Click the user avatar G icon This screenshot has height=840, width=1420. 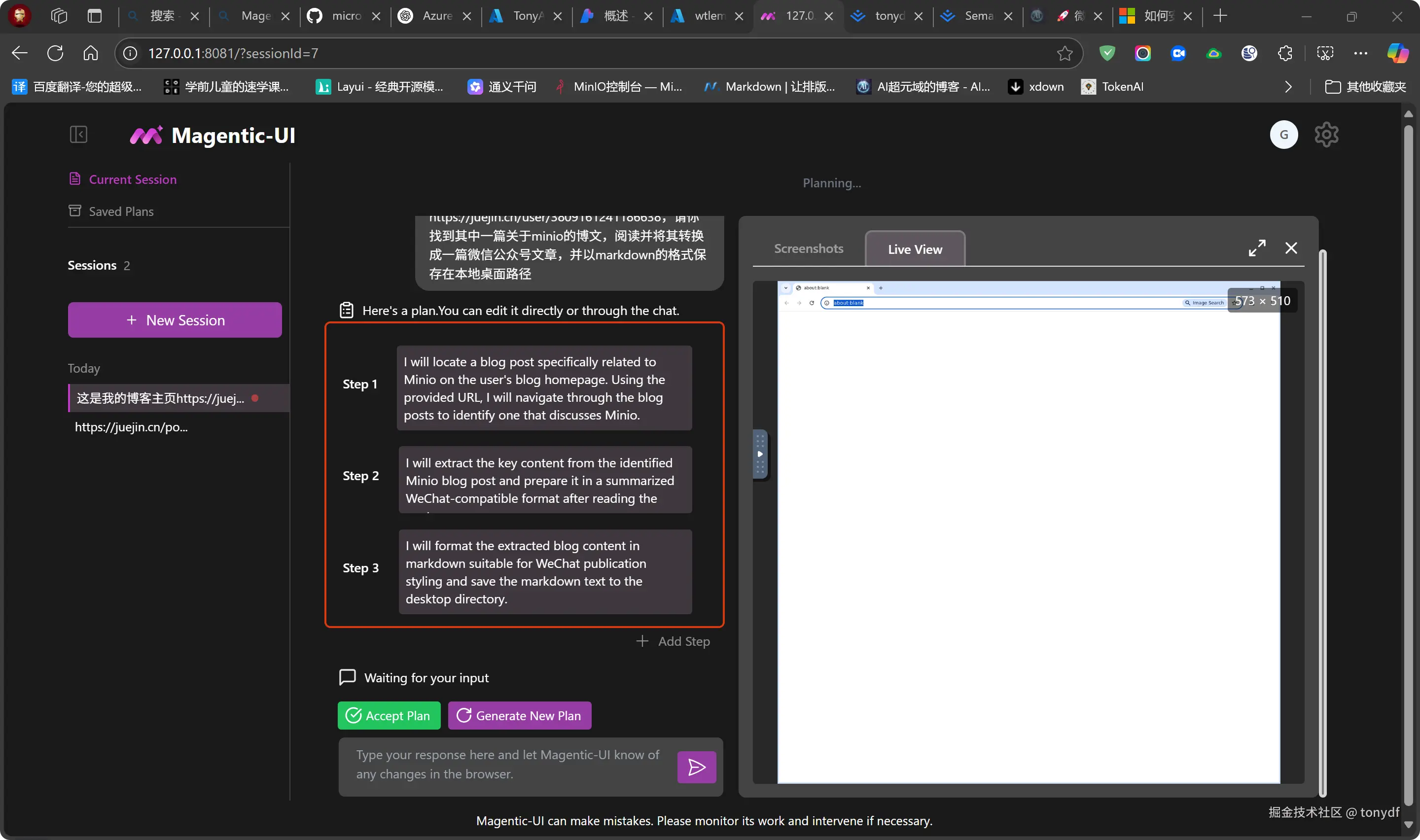click(x=1283, y=135)
